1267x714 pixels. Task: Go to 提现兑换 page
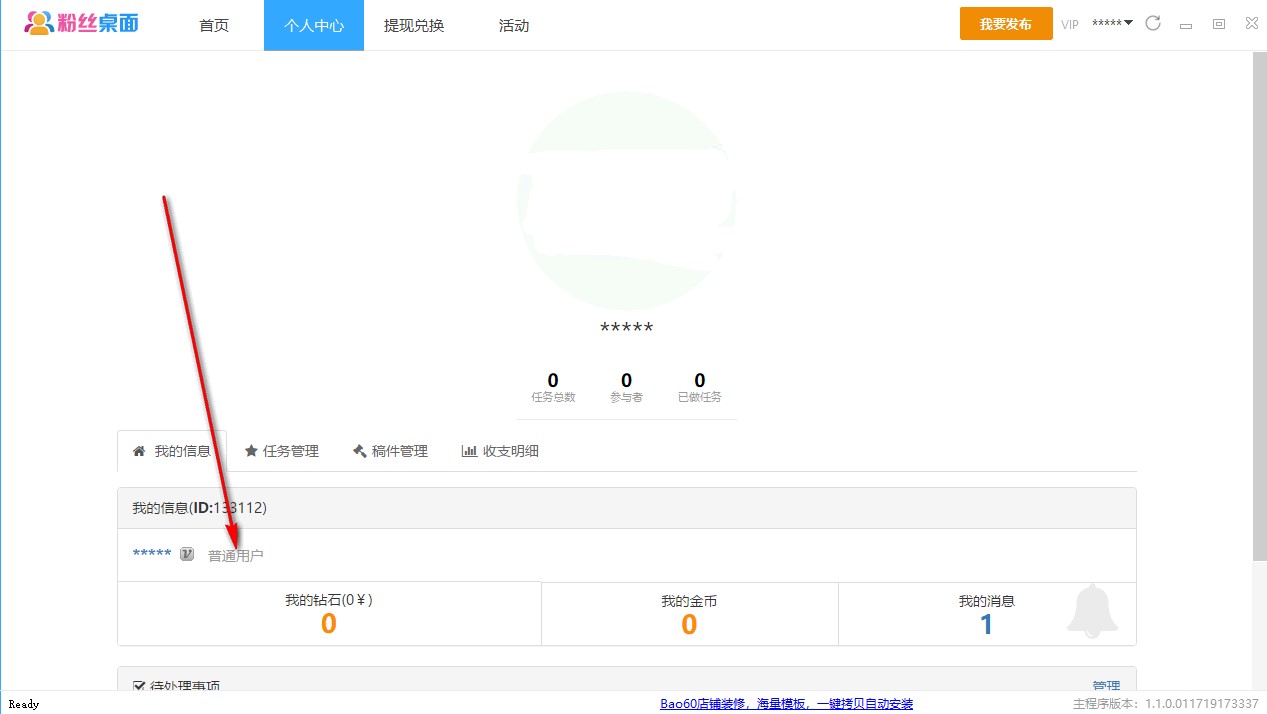(x=414, y=25)
